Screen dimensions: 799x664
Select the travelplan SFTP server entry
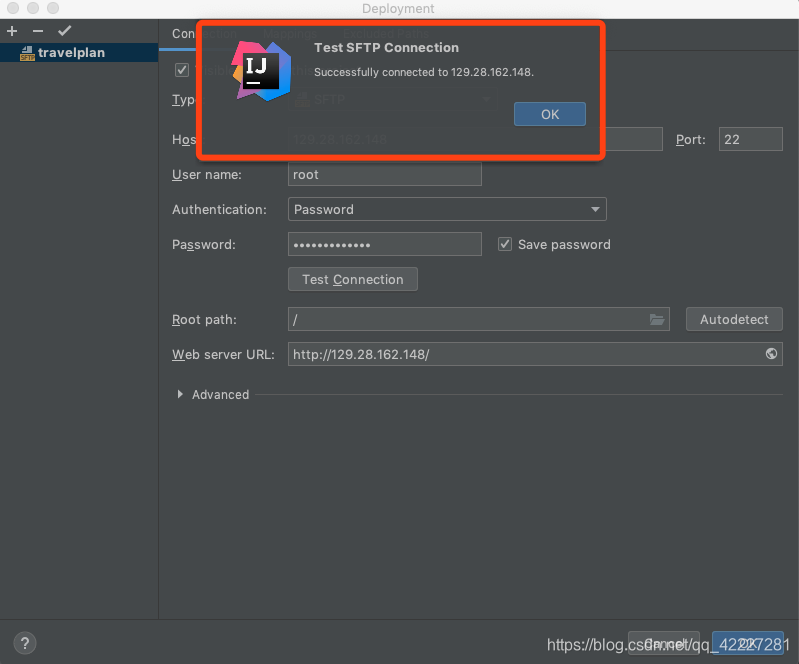pos(79,52)
